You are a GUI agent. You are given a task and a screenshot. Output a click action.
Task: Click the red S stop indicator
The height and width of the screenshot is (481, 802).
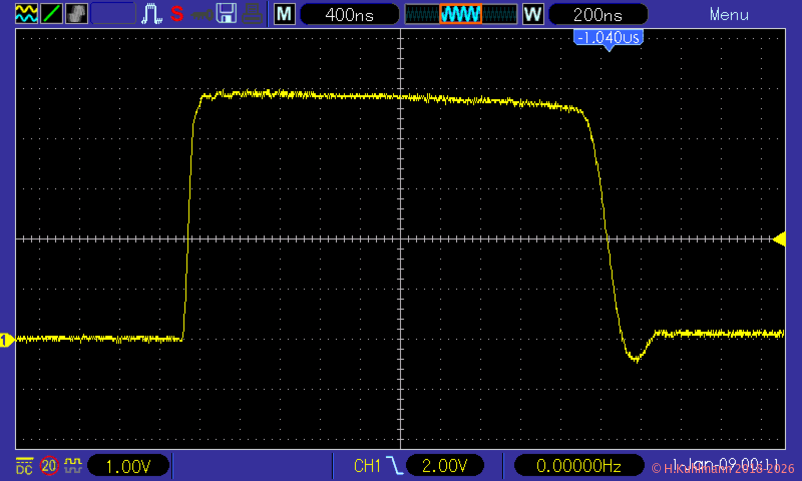tap(176, 14)
